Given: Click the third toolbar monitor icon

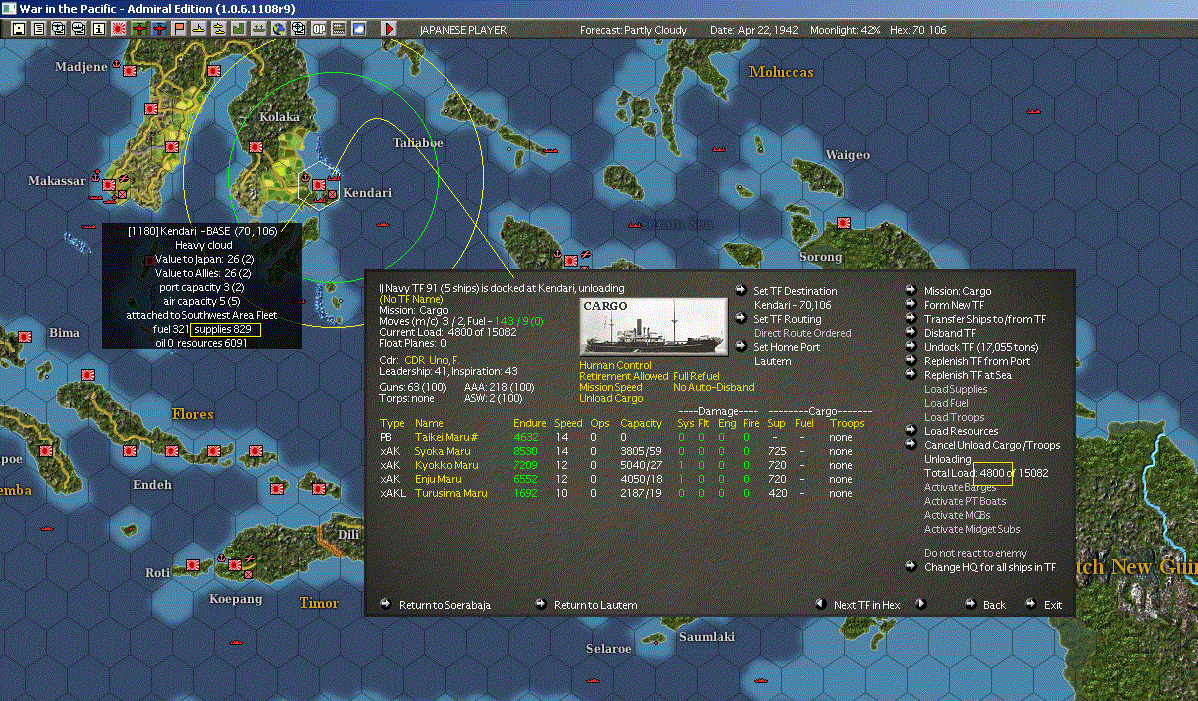Looking at the screenshot, I should pyautogui.click(x=59, y=29).
